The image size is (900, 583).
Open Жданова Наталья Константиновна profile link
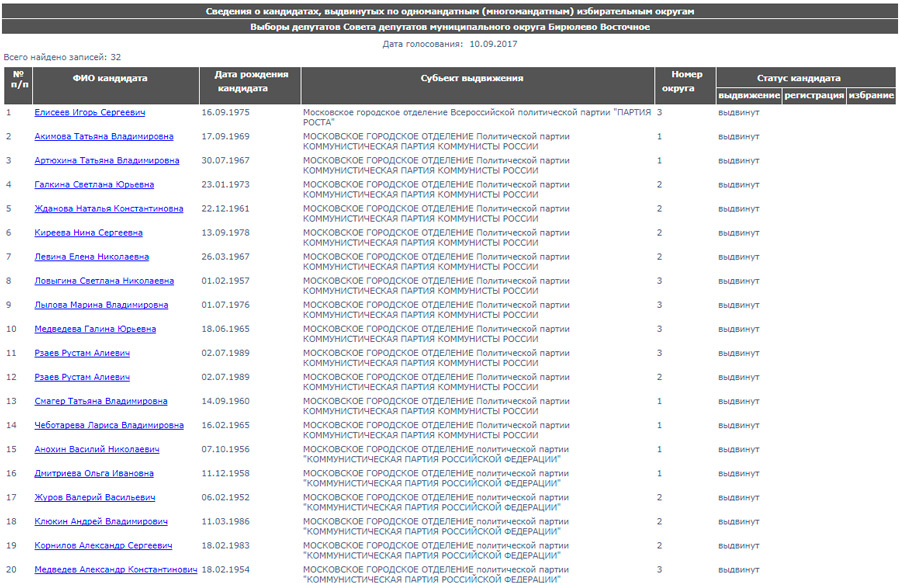[108, 209]
